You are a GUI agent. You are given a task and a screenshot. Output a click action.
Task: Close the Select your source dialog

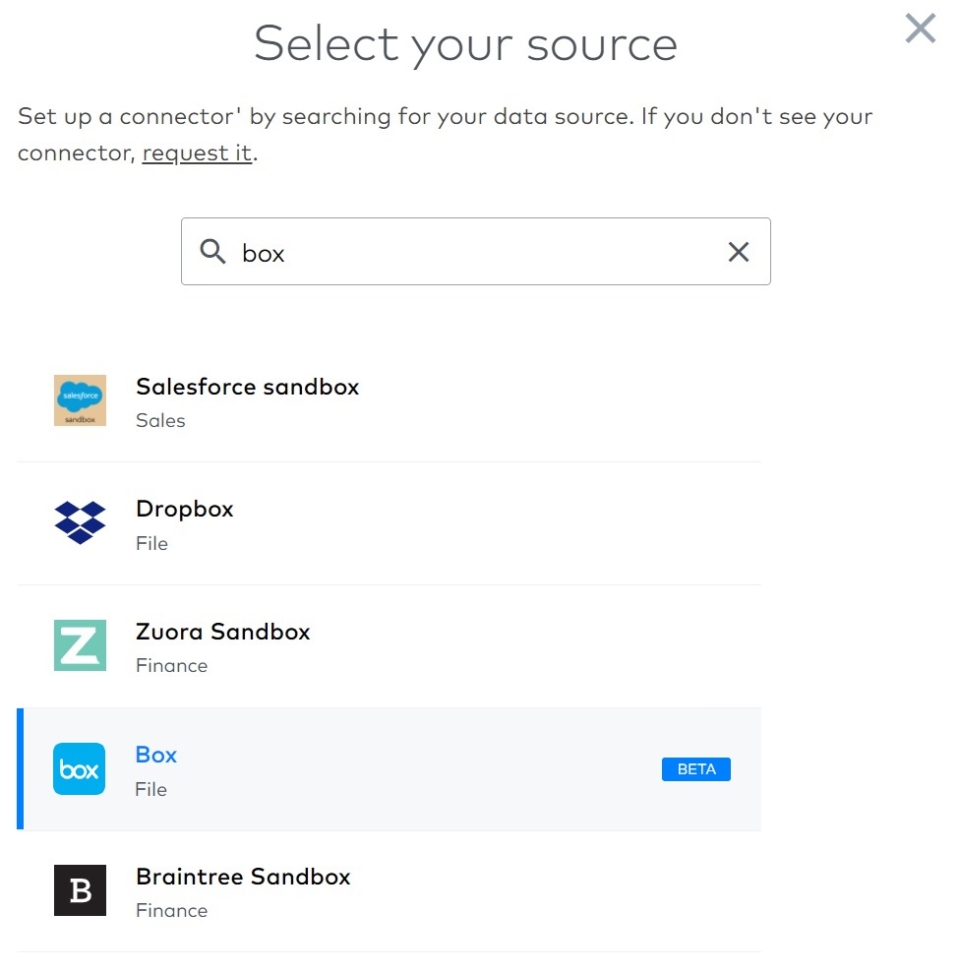[x=920, y=29]
